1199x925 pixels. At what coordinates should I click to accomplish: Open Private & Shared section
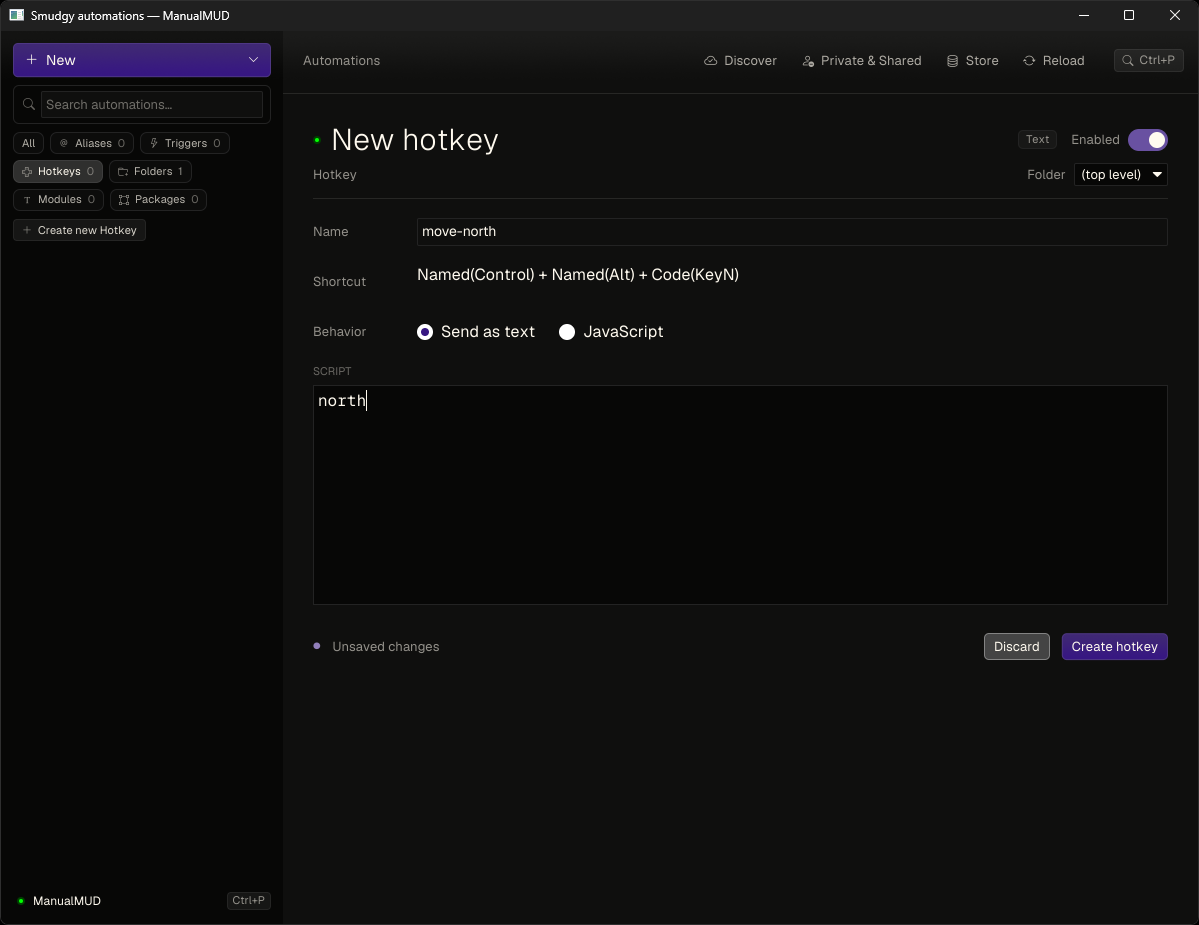[x=862, y=60]
